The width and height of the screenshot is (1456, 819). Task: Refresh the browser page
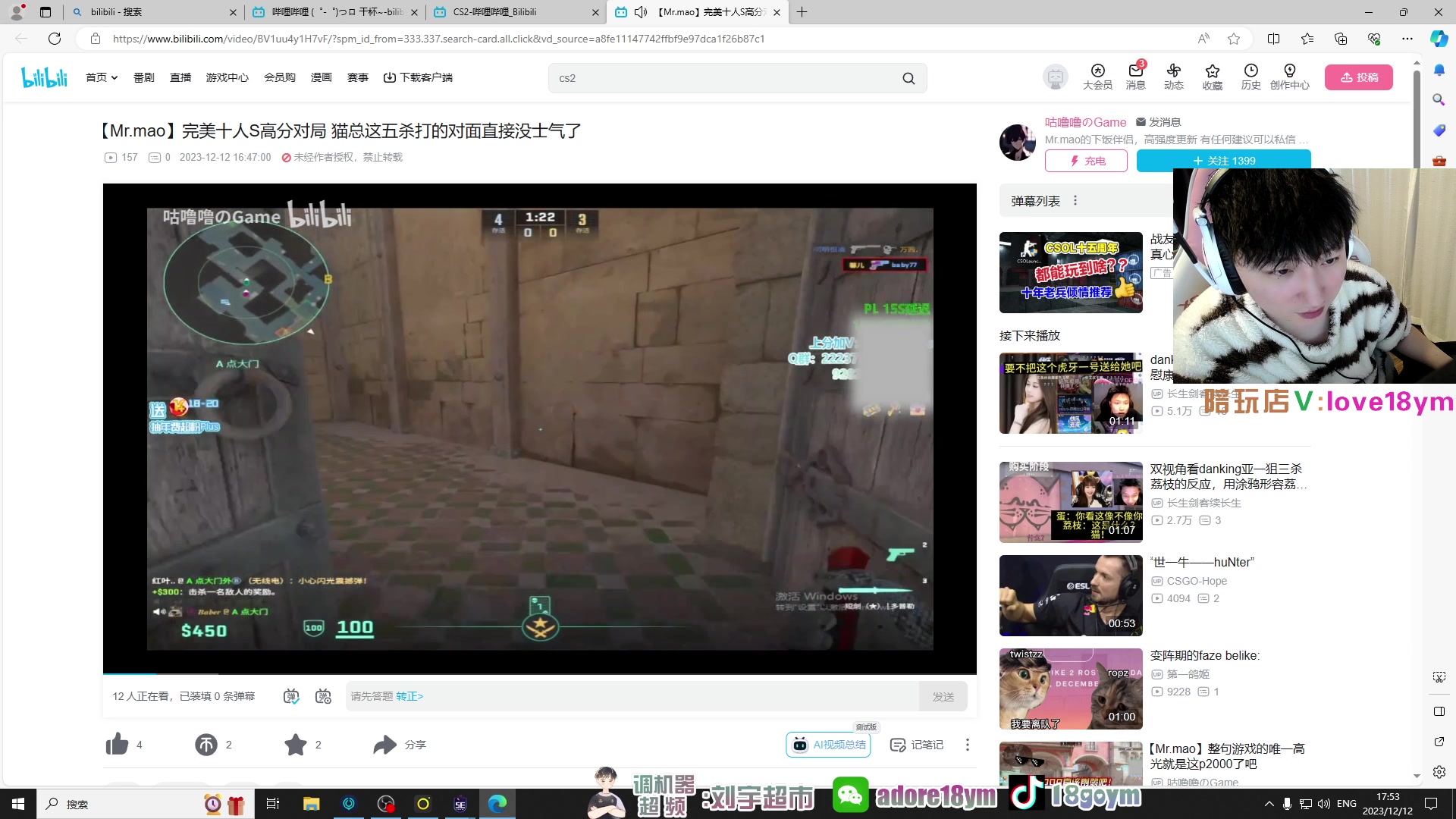(x=55, y=39)
